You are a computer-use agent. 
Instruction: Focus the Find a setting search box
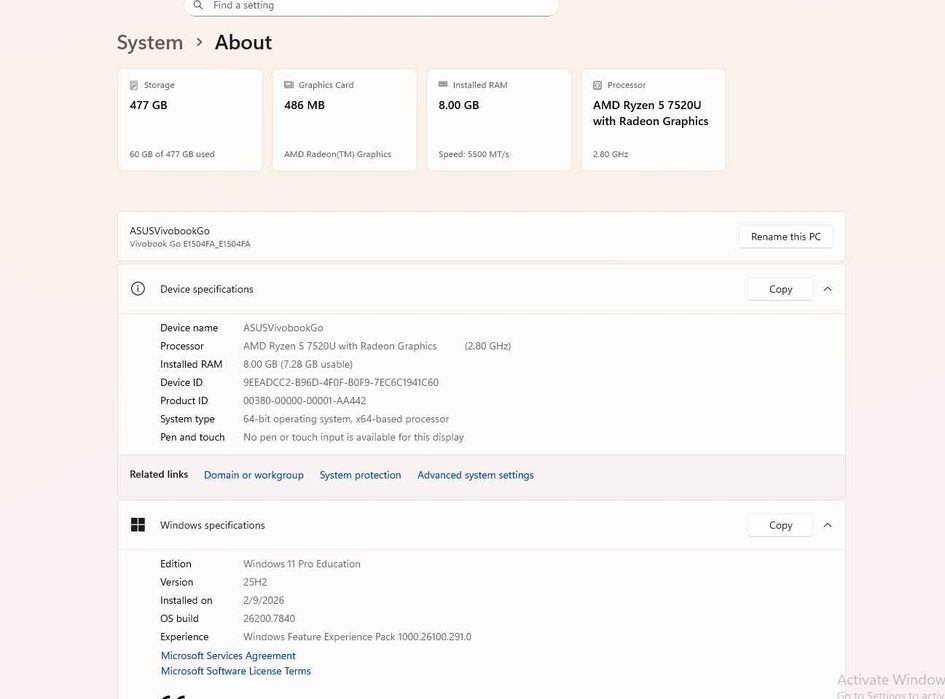(380, 6)
